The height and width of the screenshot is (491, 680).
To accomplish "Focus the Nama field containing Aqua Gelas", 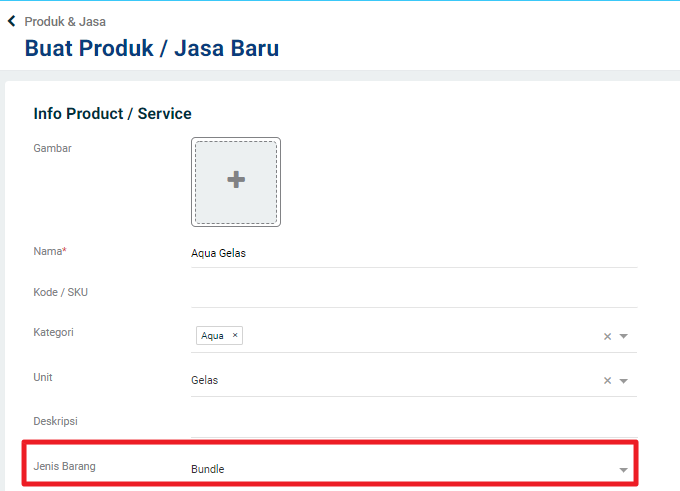I will [x=414, y=253].
